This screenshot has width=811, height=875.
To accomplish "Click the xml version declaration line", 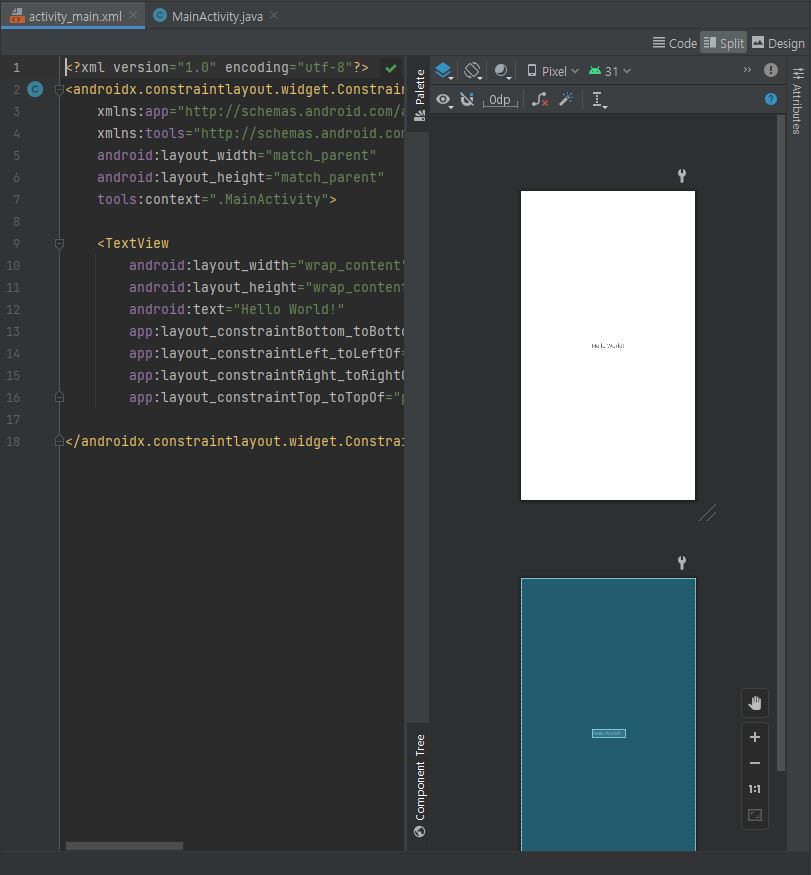I will 217,68.
